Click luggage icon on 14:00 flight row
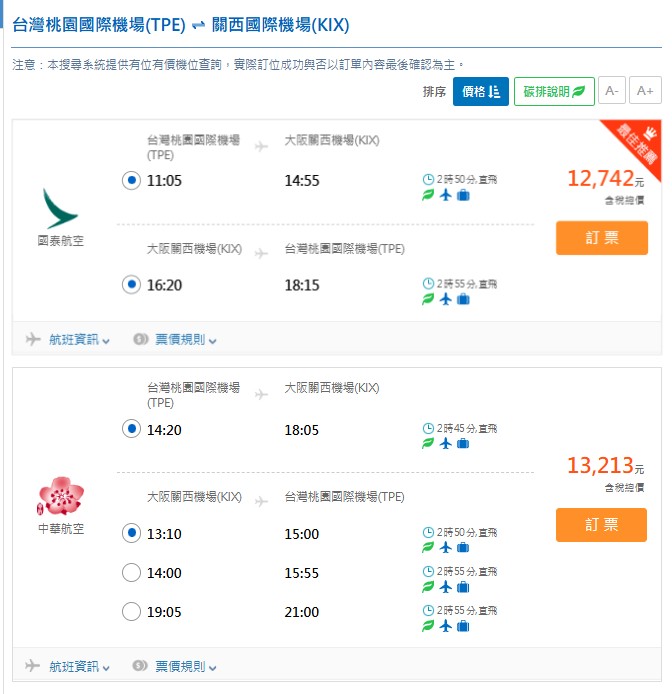 463,587
